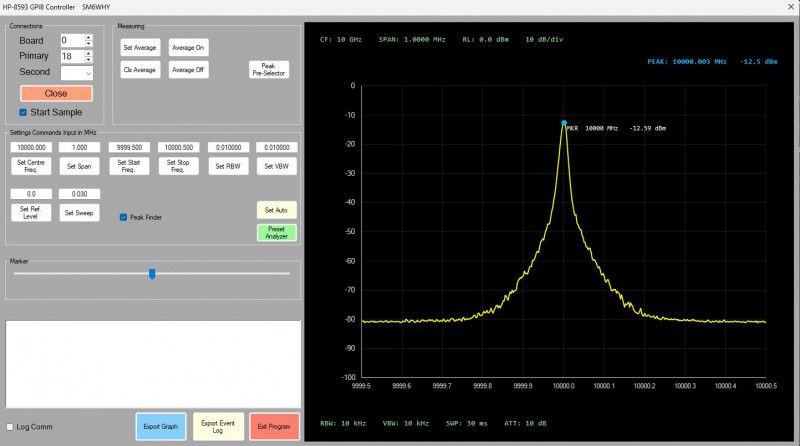
Task: Decrease the Primary address with down arrow
Action: 89,60
